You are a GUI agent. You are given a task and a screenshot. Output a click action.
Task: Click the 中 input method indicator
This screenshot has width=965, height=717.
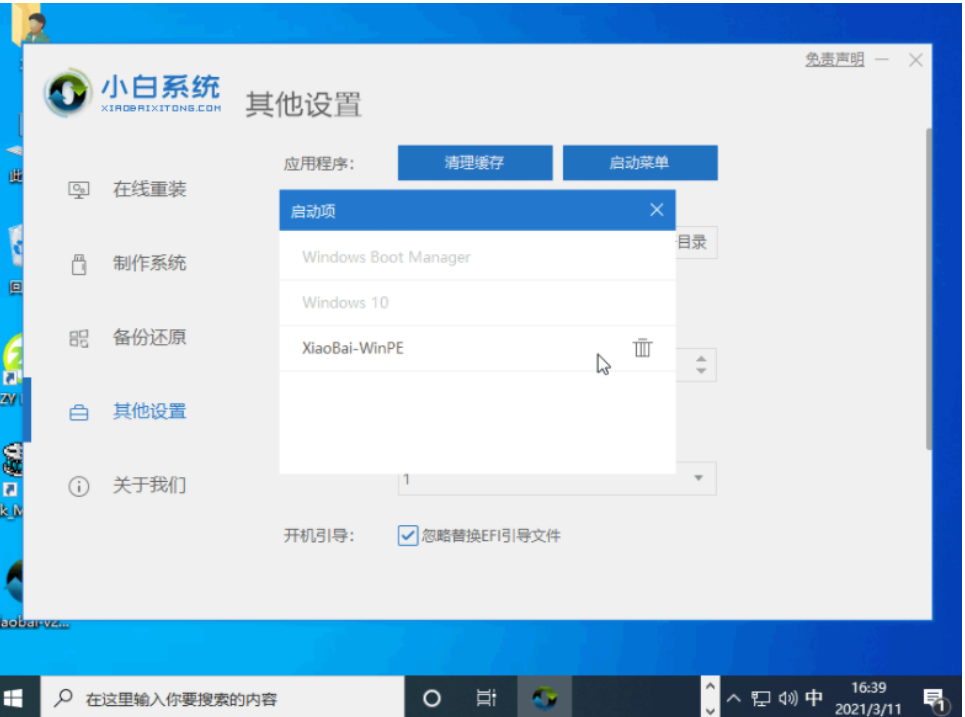coord(815,696)
